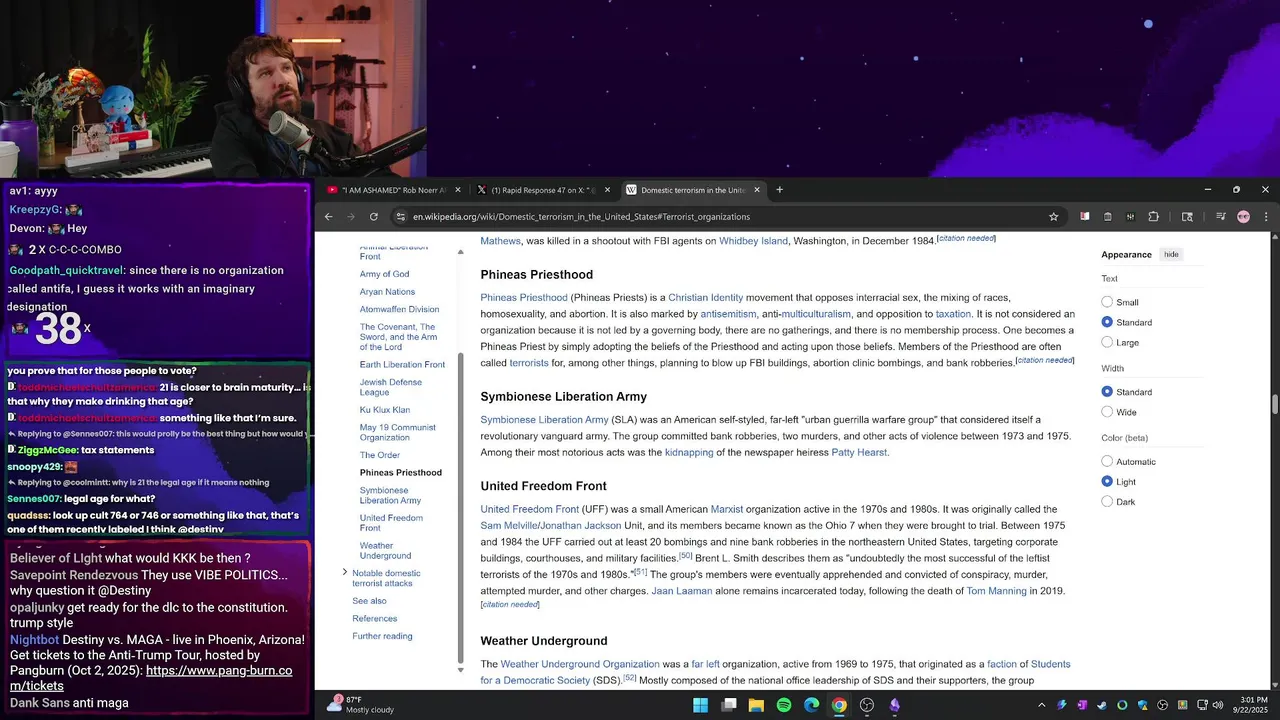Image resolution: width=1280 pixels, height=720 pixels.
Task: Reload the page with the refresh icon
Action: pos(374,217)
